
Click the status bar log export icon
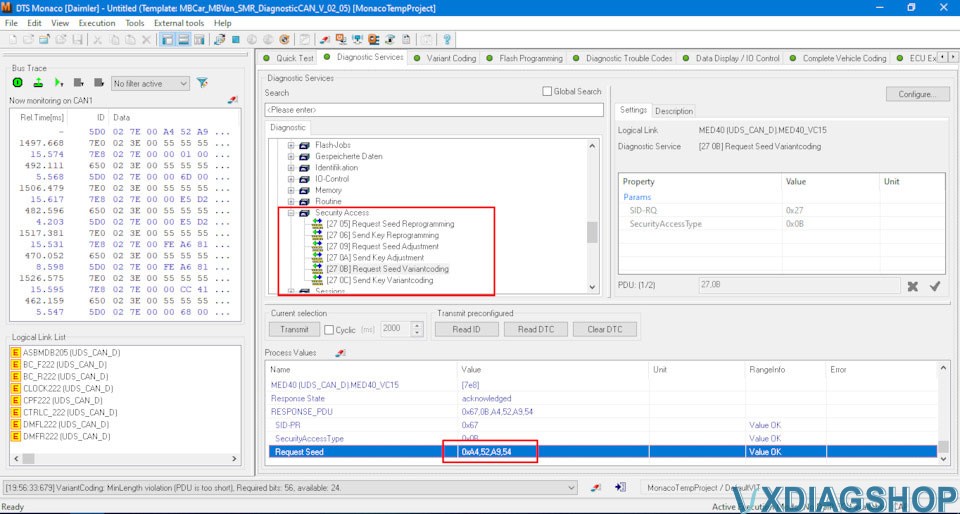click(620, 487)
